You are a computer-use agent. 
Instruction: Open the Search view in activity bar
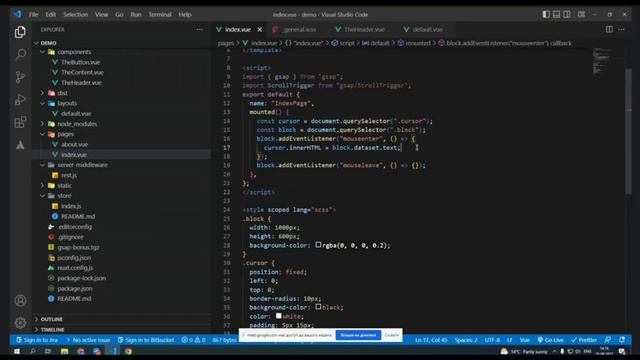pos(20,54)
